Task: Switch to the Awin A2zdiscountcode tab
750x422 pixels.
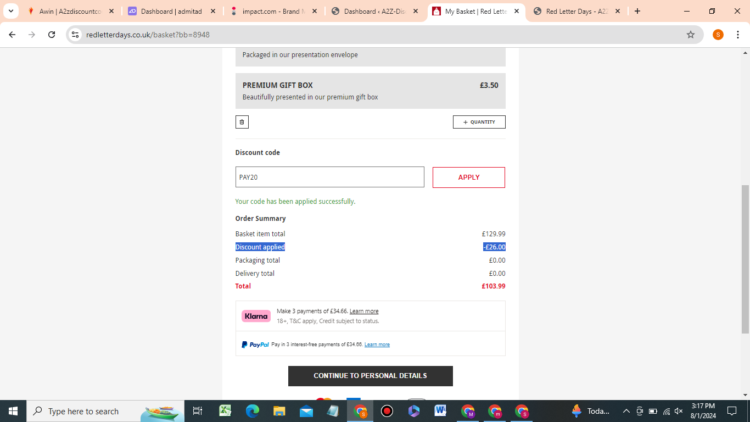Action: click(x=70, y=11)
